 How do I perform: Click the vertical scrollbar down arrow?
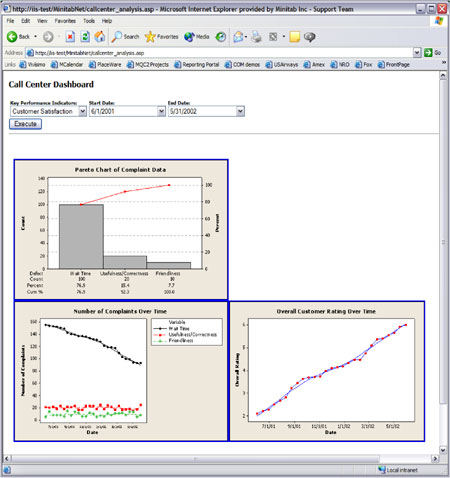[443, 450]
